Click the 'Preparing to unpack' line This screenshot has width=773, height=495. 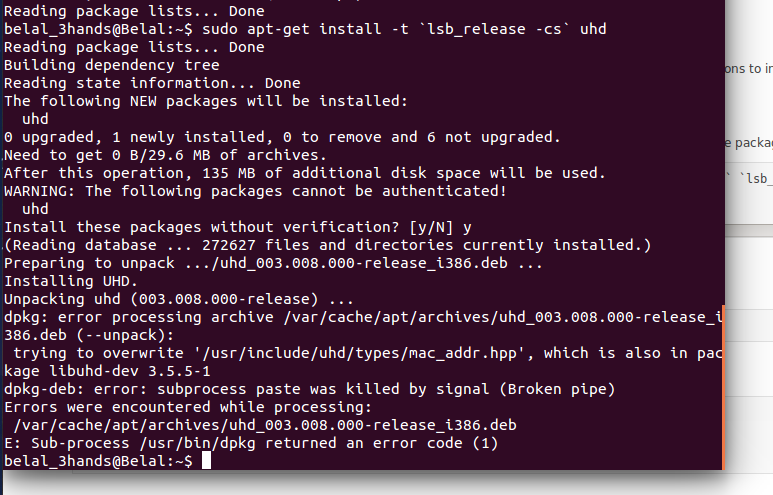tap(273, 263)
